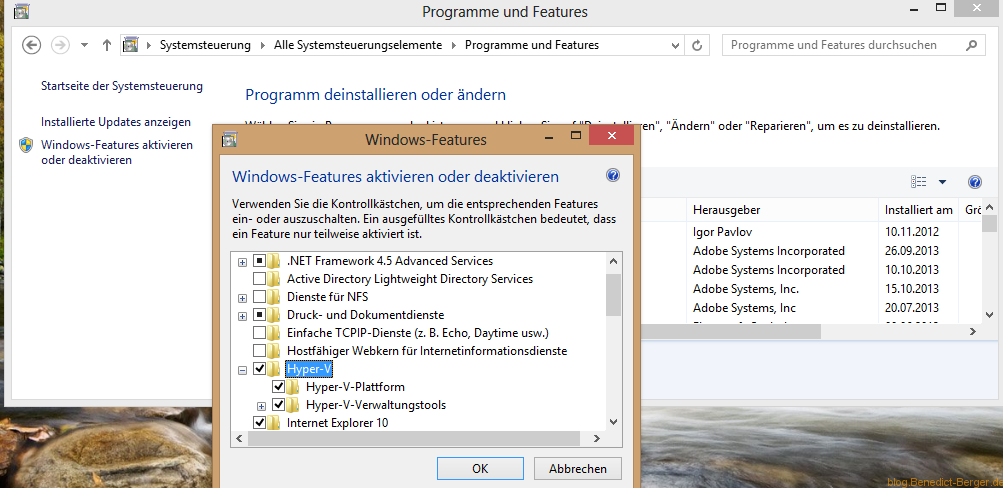
Task: Click the forward navigation arrow
Action: point(60,45)
